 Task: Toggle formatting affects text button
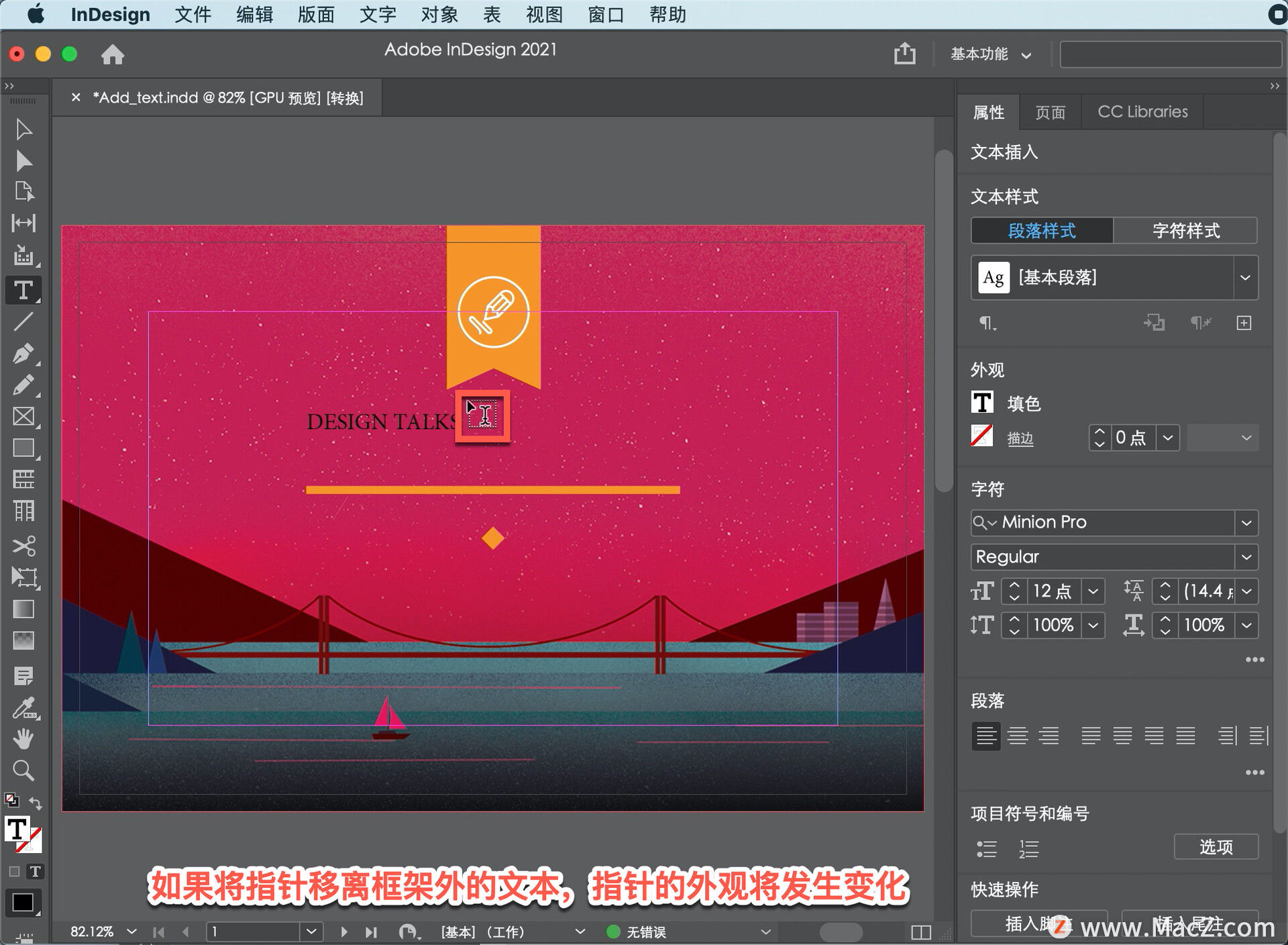[35, 871]
